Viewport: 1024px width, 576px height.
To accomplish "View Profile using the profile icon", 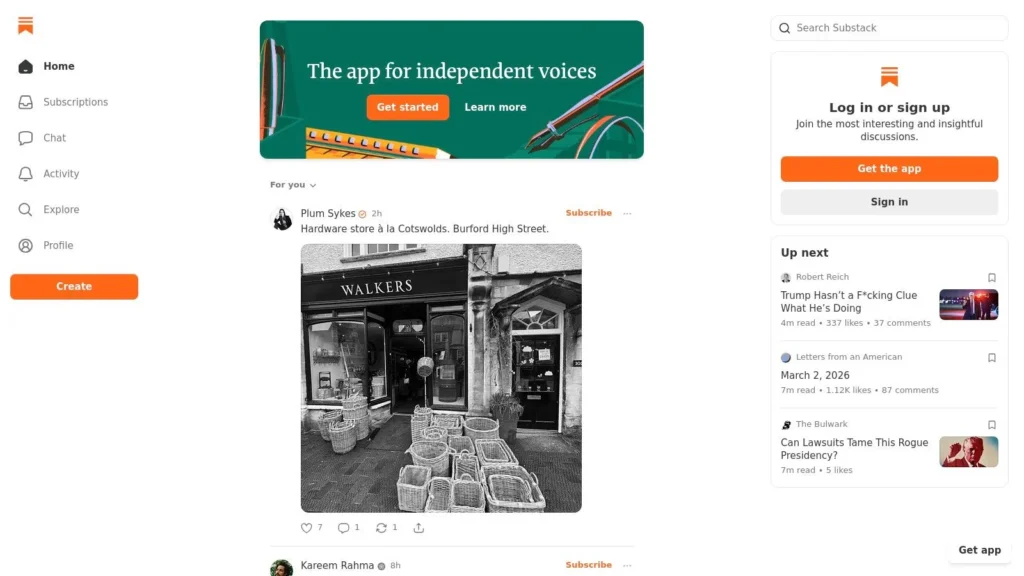I will click(x=24, y=245).
